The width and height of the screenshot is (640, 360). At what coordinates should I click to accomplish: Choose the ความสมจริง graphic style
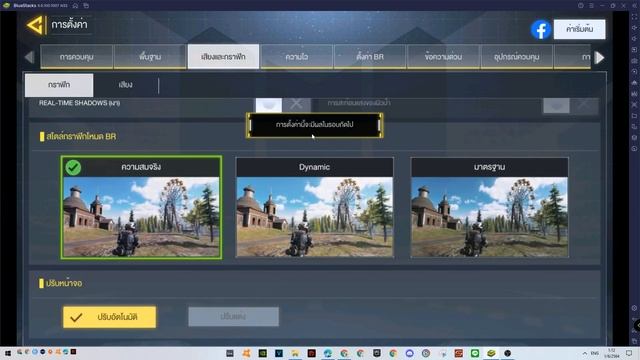click(x=141, y=207)
